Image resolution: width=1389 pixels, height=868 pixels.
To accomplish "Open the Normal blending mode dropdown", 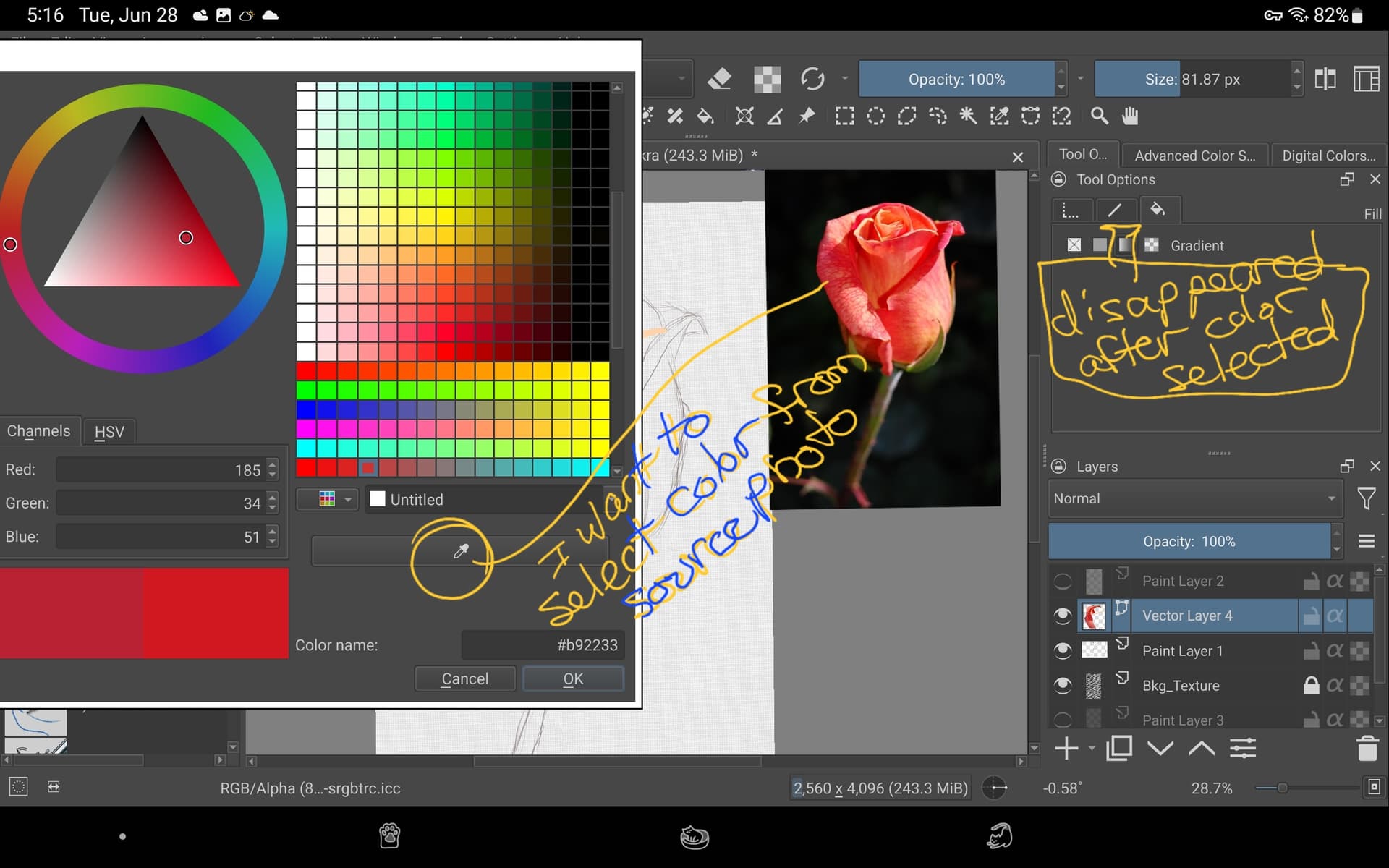I will pos(1194,498).
